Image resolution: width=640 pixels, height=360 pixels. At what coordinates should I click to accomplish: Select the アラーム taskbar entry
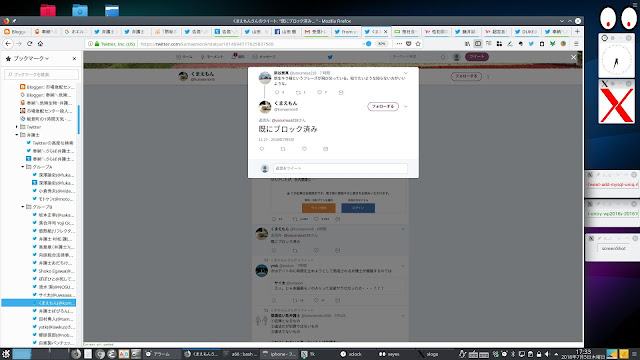point(161,354)
